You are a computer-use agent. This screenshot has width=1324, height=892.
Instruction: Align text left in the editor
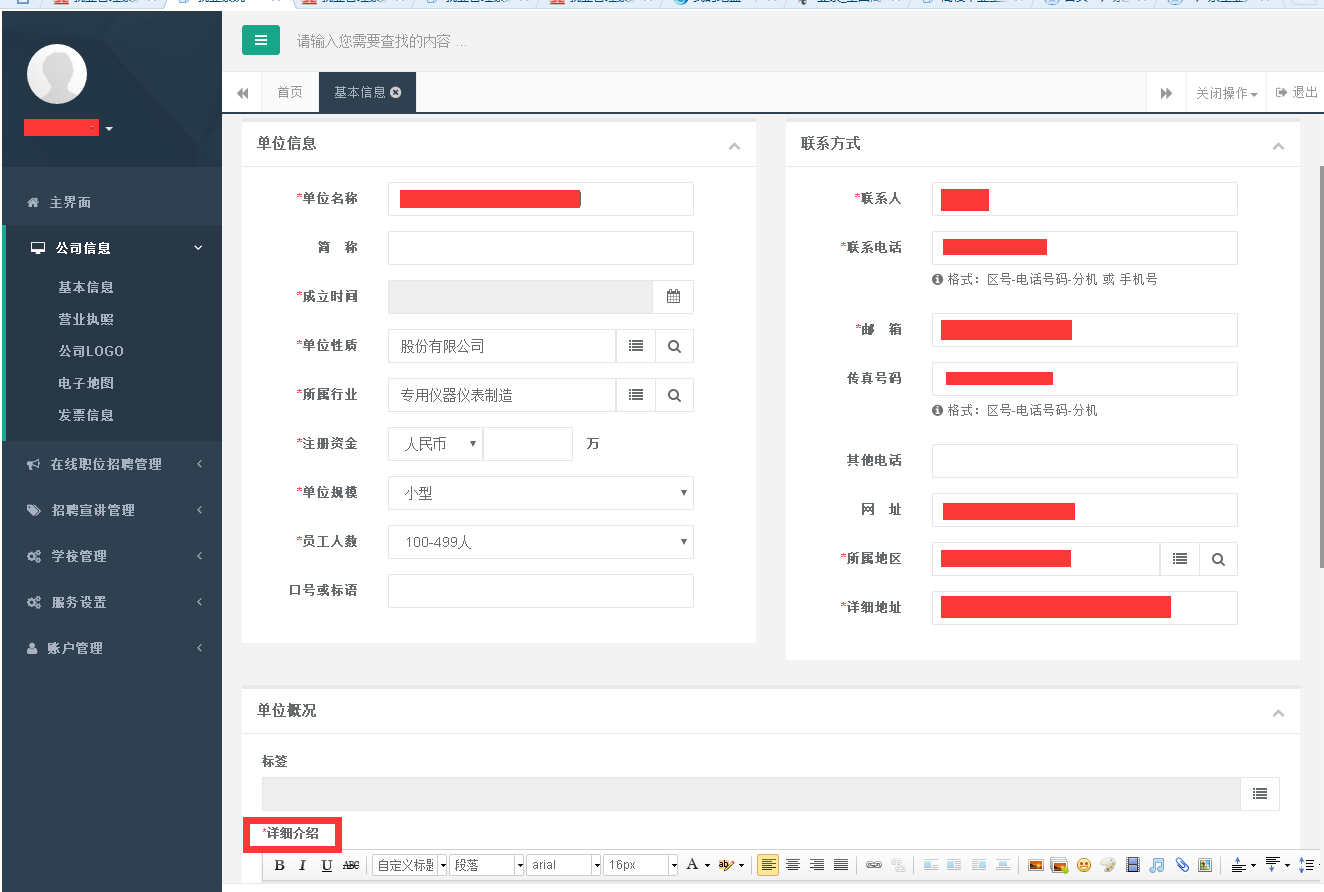tap(768, 865)
